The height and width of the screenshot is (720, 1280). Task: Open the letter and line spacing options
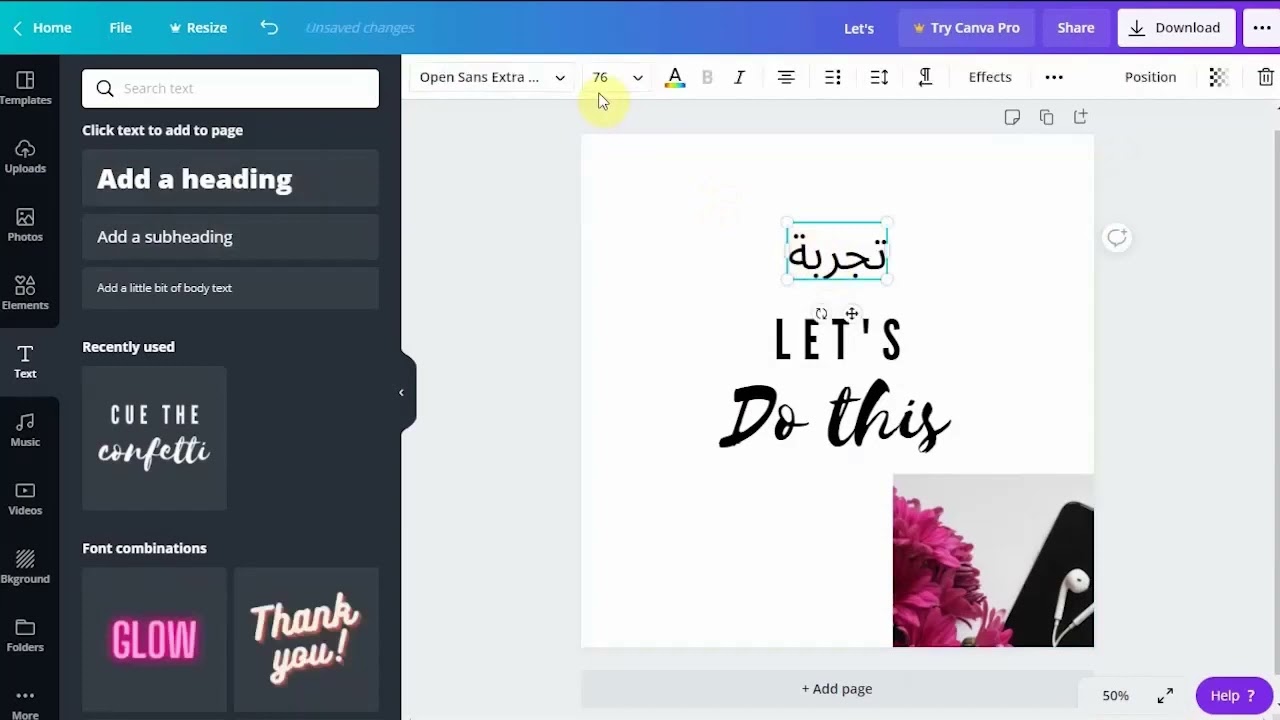point(879,77)
